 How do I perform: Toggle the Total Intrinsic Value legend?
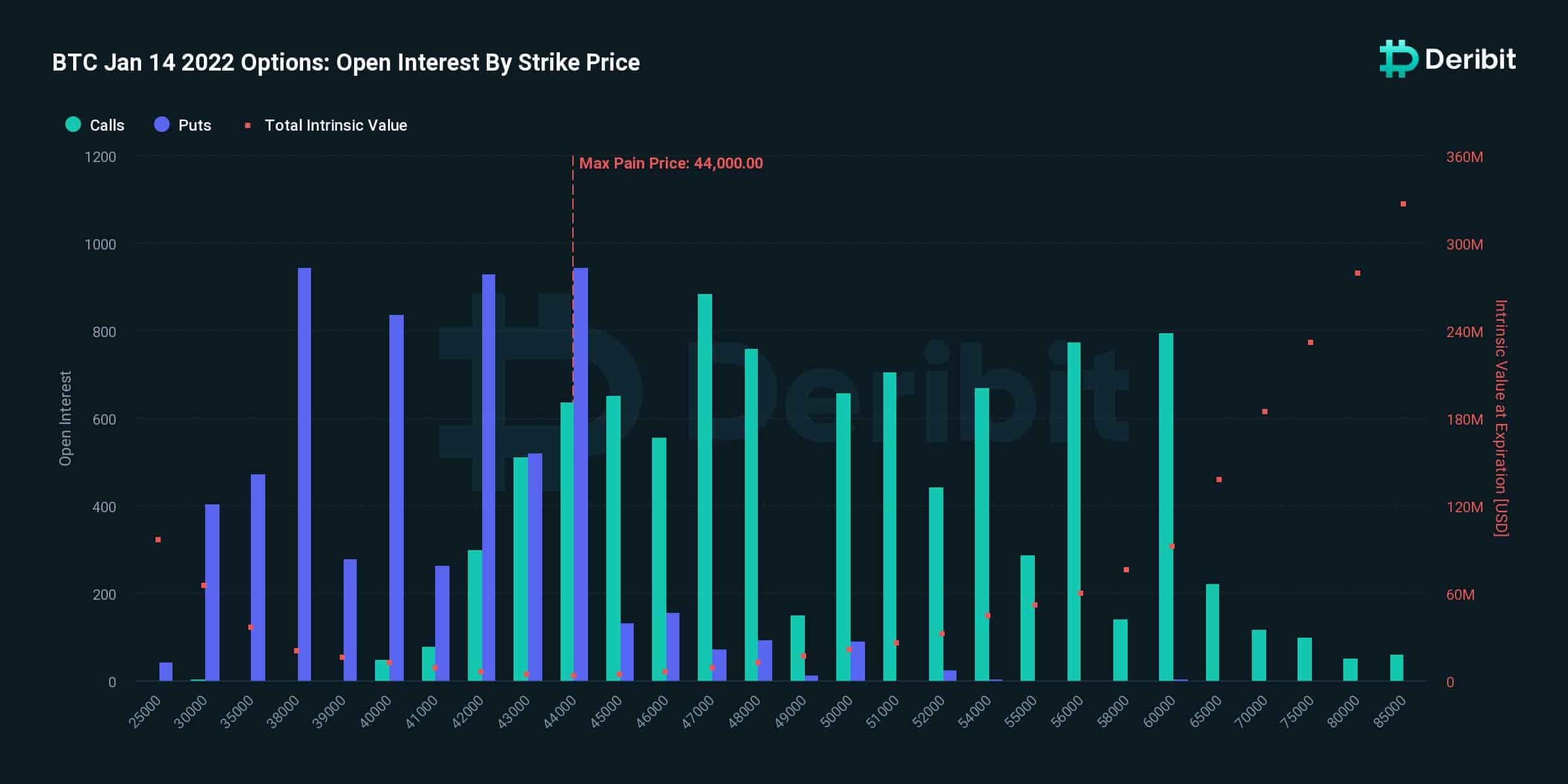pyautogui.click(x=326, y=125)
